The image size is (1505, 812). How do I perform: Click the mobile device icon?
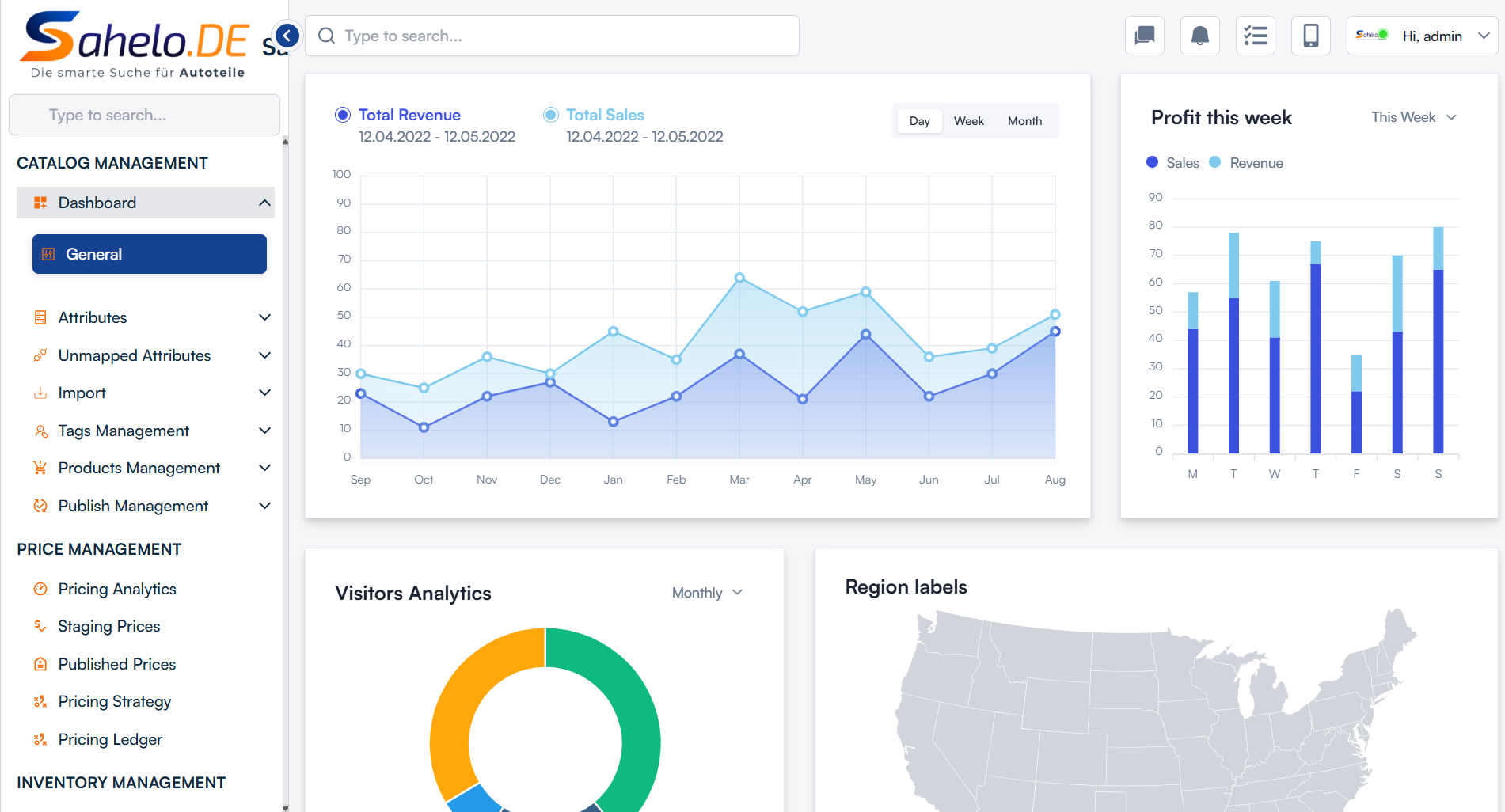click(1311, 36)
